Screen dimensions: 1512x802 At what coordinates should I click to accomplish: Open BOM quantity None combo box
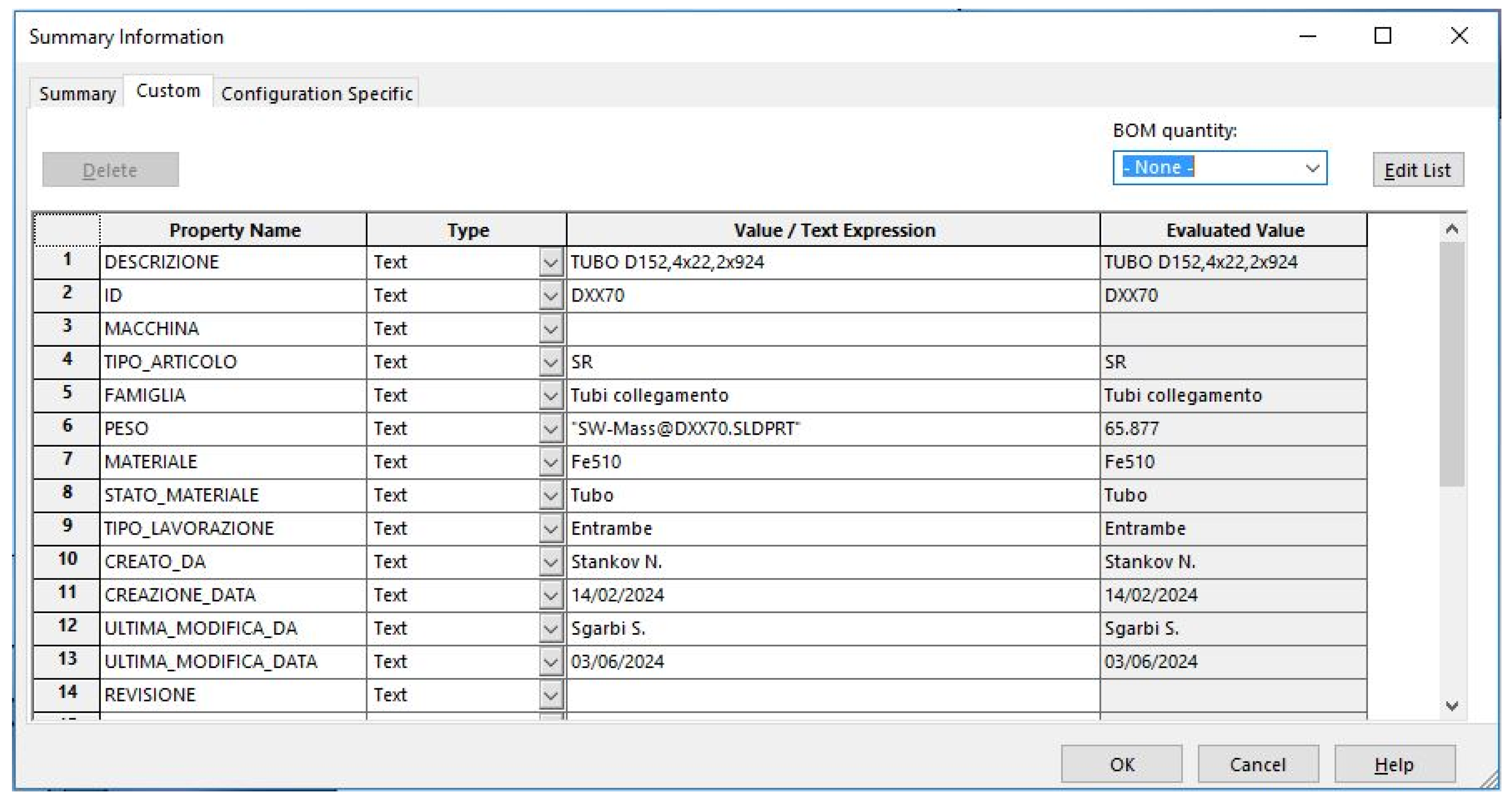point(1219,169)
